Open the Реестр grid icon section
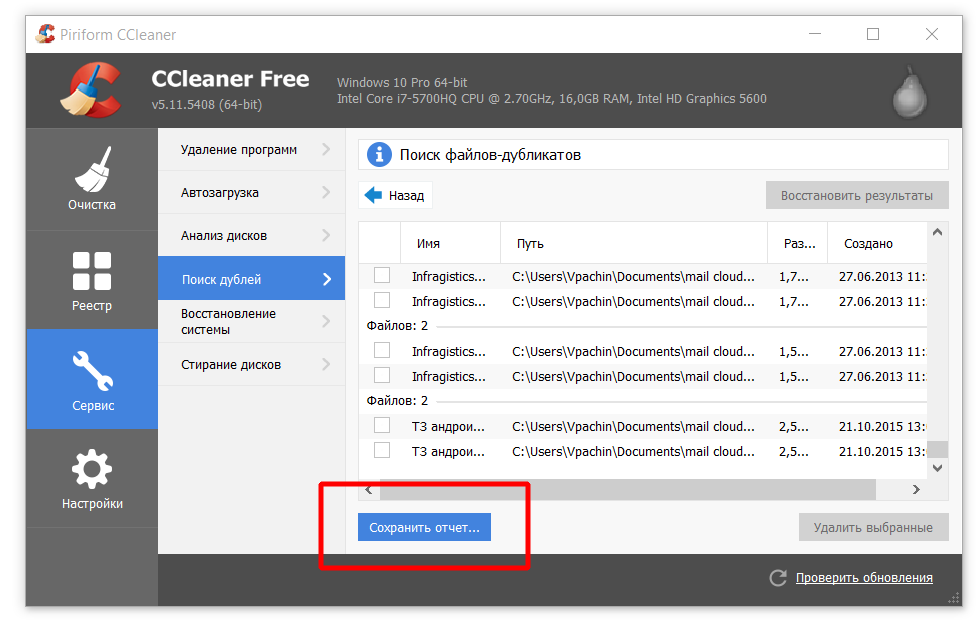 pos(92,281)
